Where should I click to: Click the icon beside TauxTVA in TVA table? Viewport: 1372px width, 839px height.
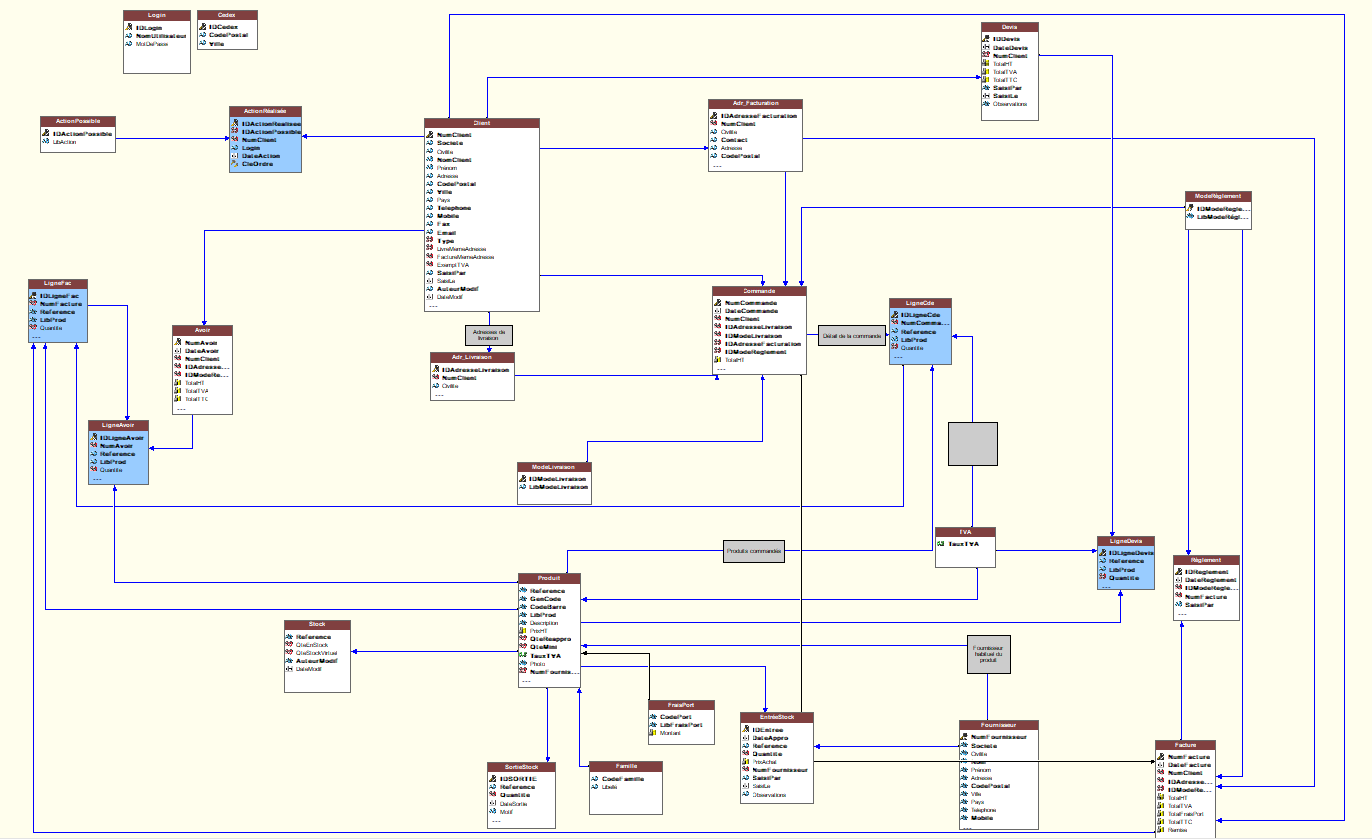click(x=940, y=545)
